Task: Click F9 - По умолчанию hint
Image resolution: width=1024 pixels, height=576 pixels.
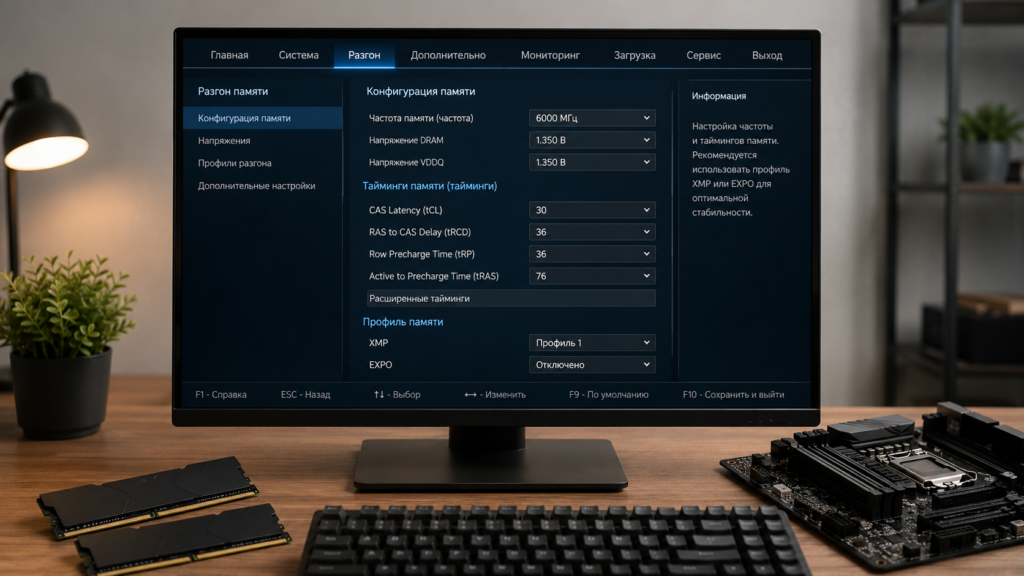Action: click(x=609, y=394)
